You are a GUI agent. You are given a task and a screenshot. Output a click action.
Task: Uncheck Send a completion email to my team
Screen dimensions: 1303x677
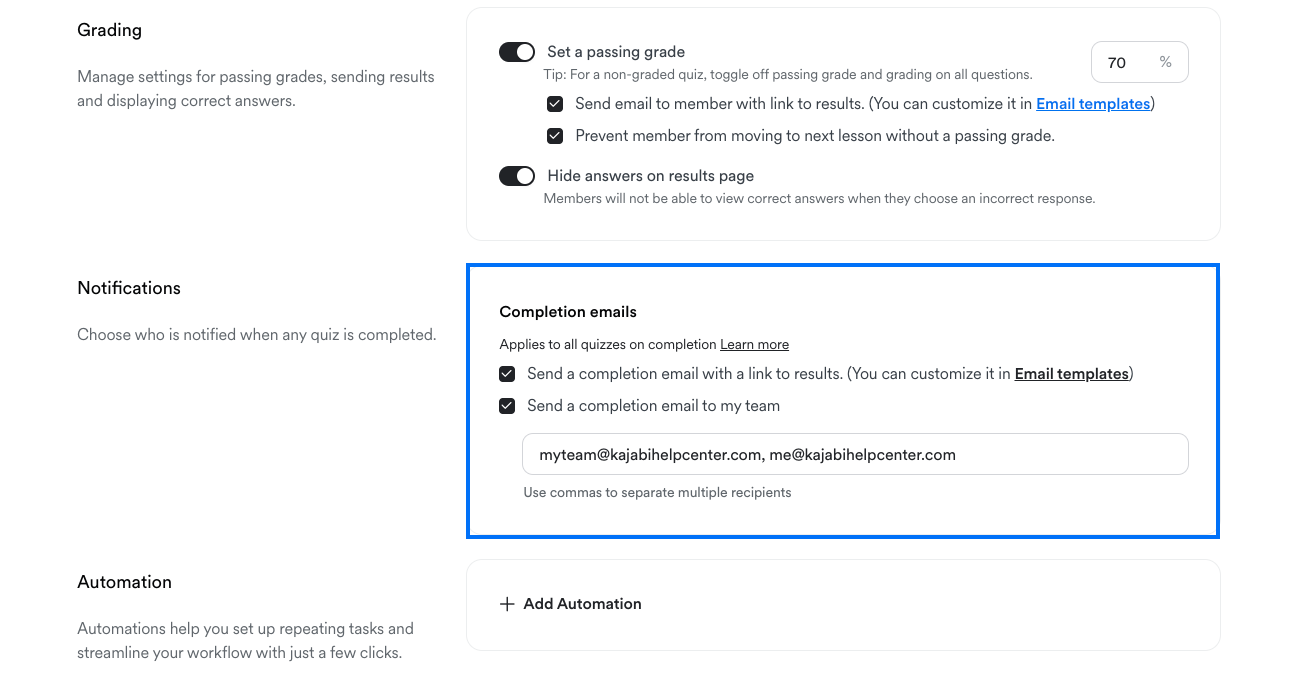tap(507, 406)
